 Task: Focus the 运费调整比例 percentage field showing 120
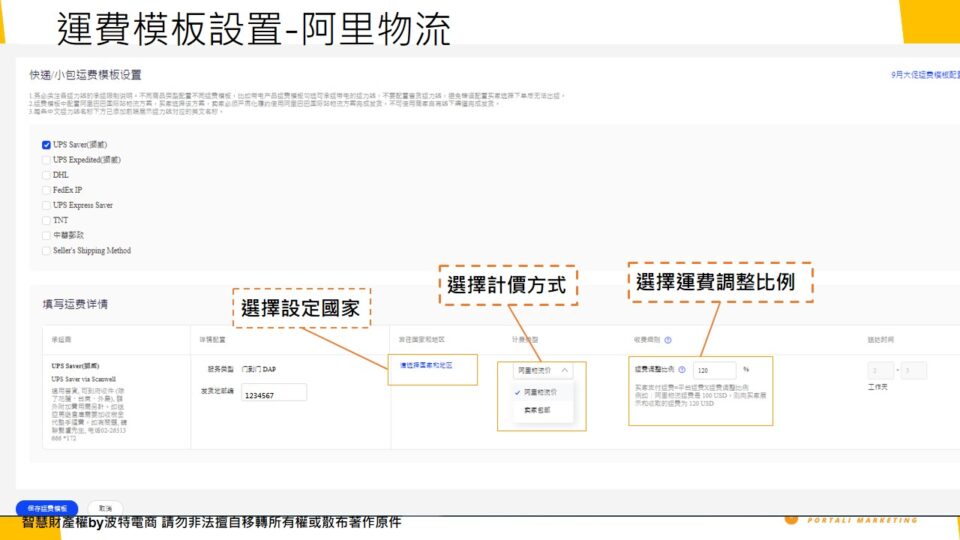pyautogui.click(x=714, y=370)
